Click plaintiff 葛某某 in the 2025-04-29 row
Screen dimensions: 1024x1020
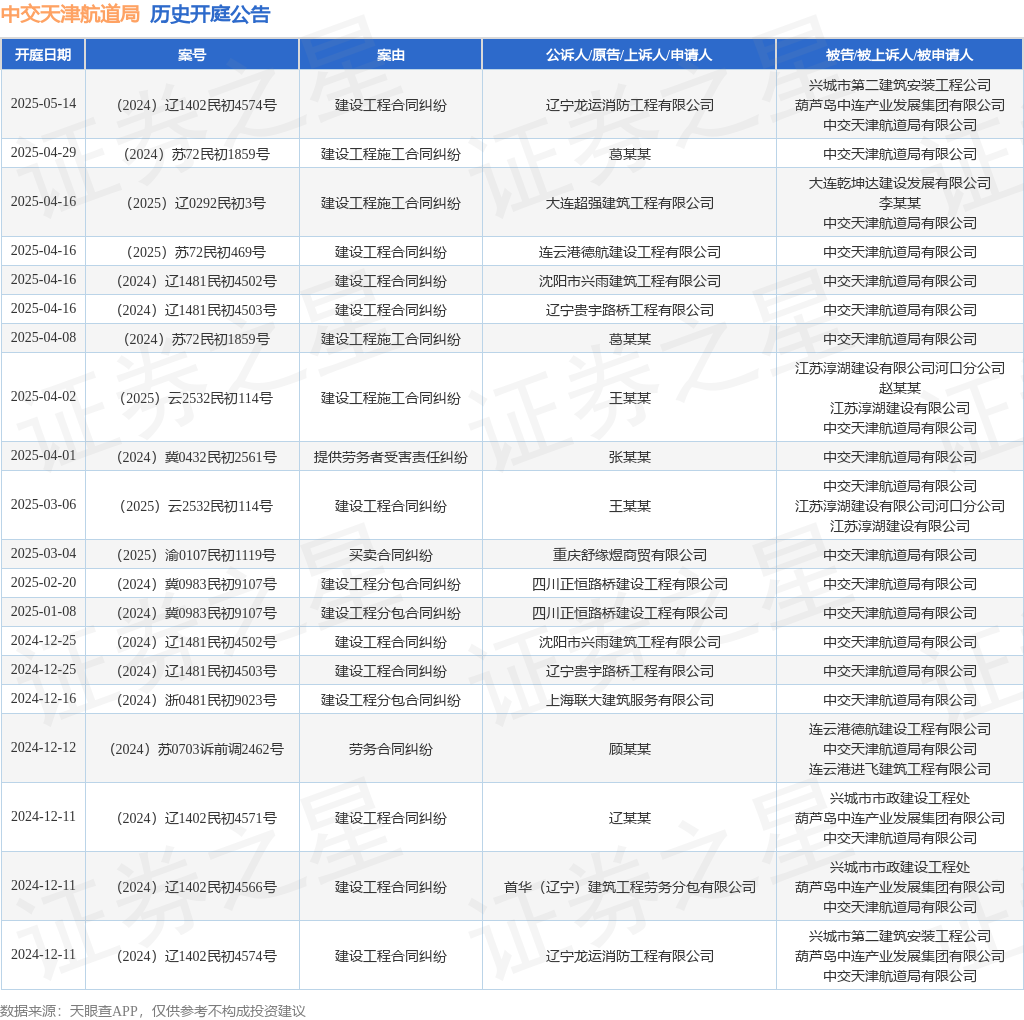point(630,154)
